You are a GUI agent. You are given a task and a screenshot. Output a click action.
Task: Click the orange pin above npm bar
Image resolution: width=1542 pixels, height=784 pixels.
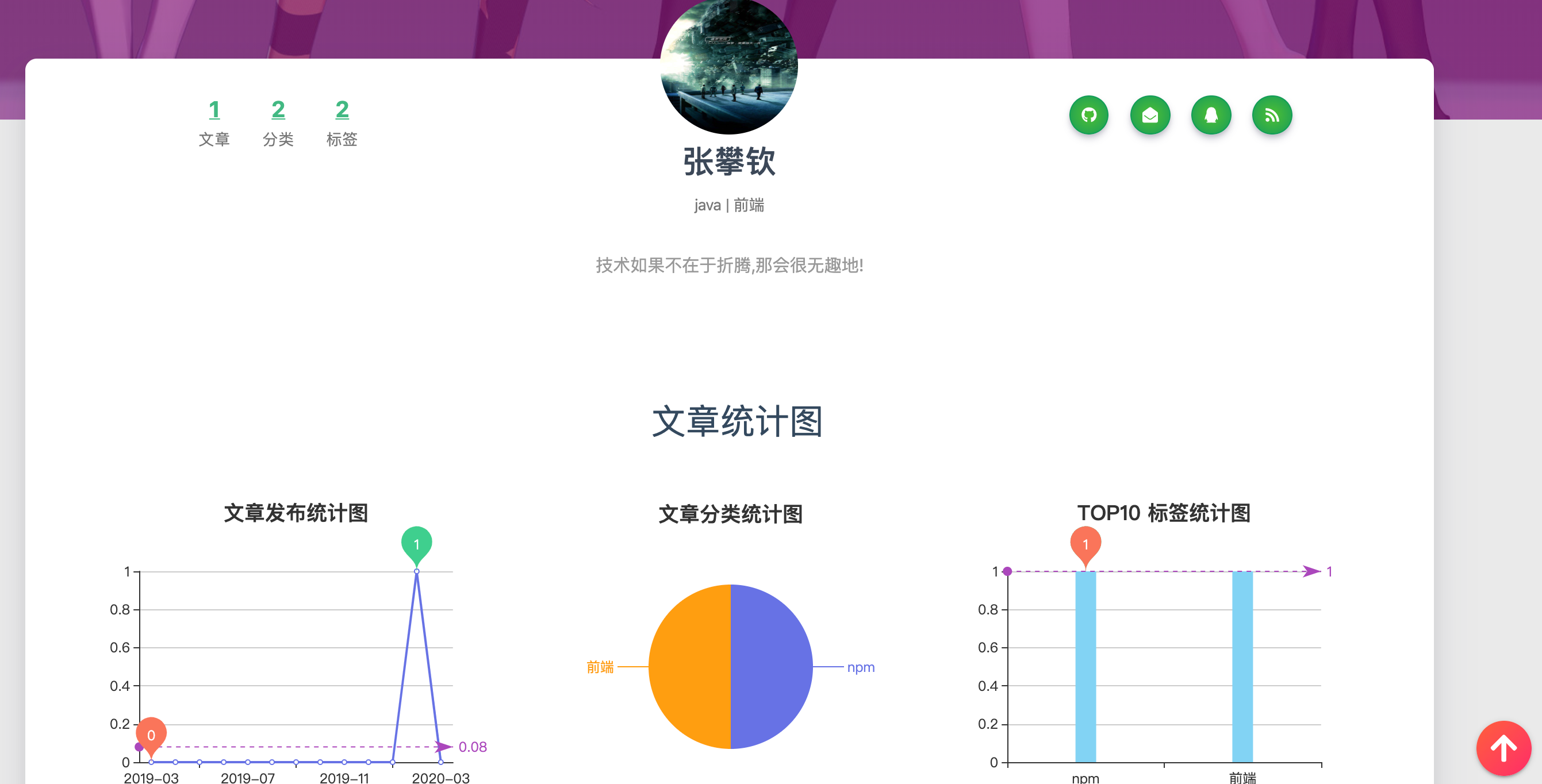[x=1085, y=543]
